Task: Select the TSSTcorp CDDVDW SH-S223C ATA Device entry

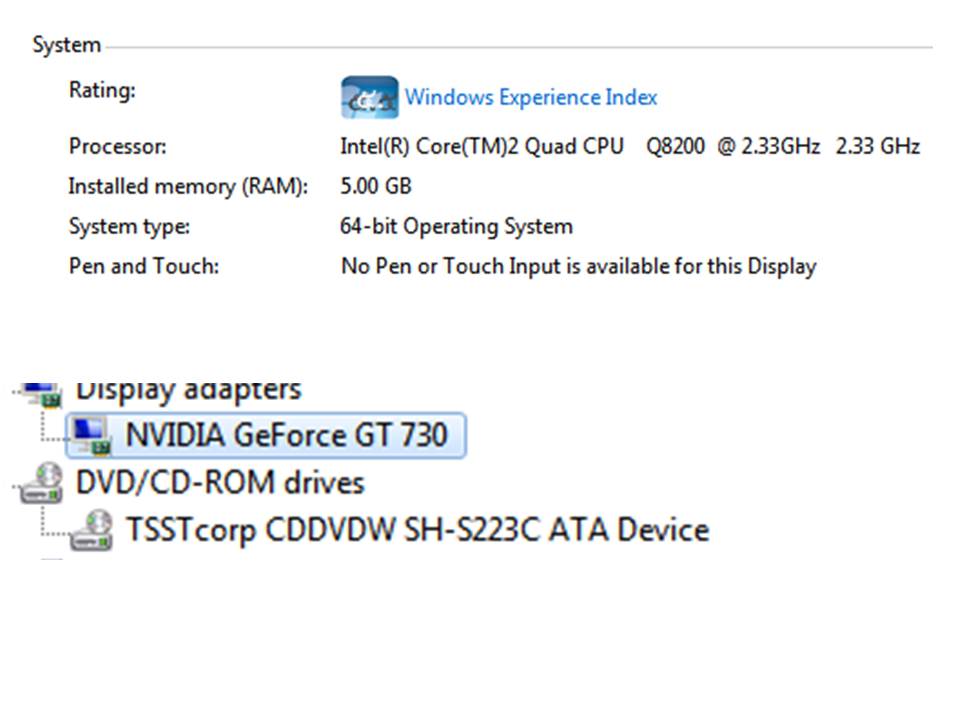Action: [x=417, y=529]
